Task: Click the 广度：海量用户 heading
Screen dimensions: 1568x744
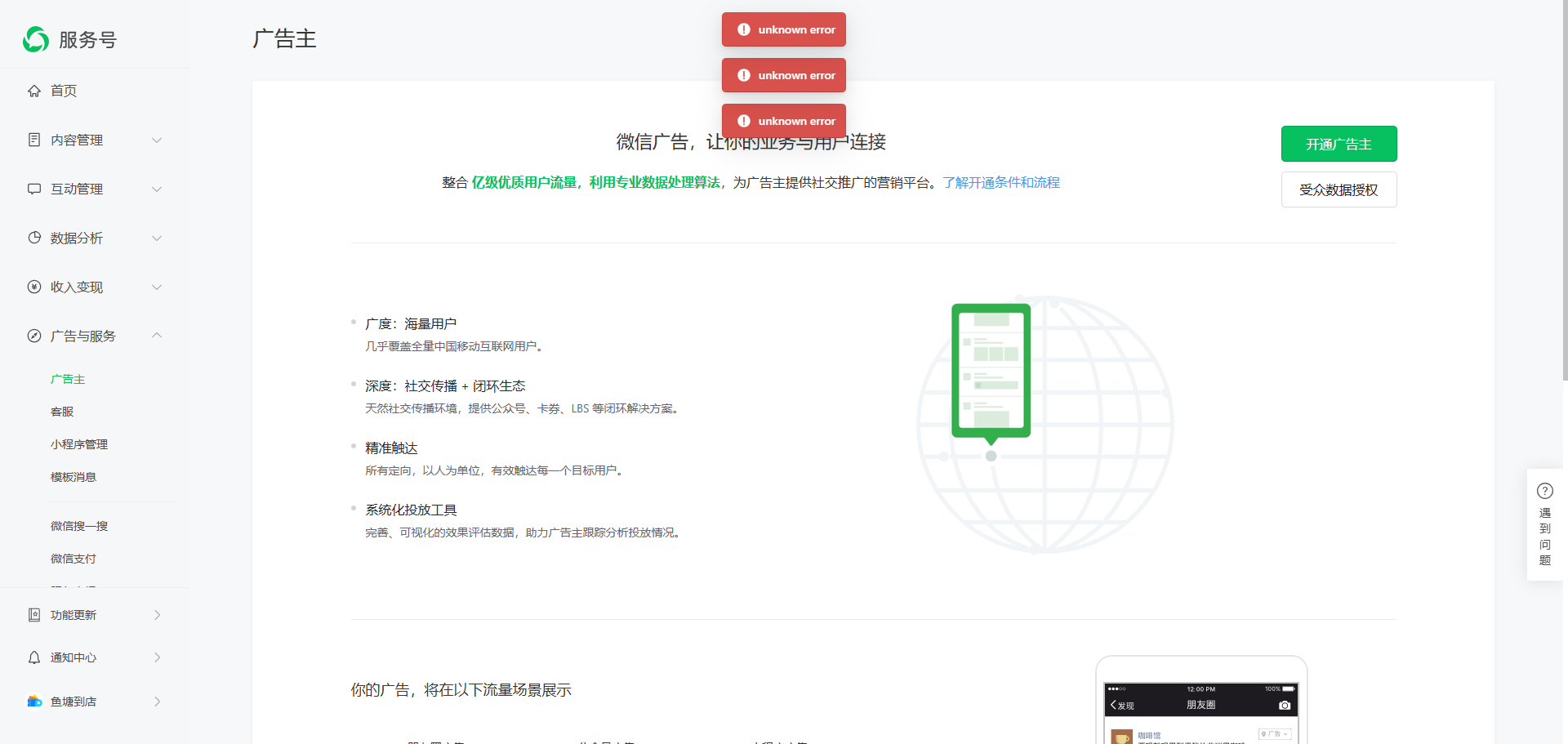Action: (x=411, y=323)
